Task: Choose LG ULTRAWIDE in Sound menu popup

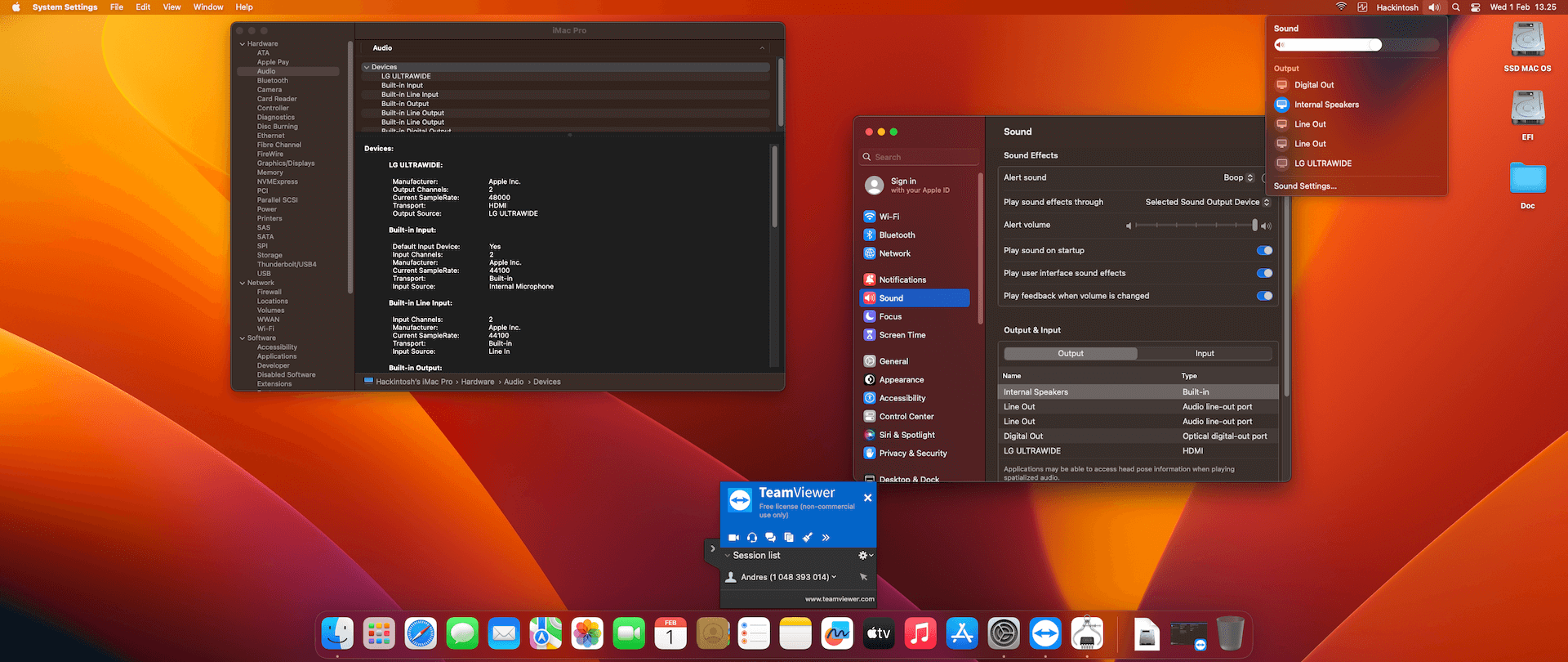Action: [1356, 163]
